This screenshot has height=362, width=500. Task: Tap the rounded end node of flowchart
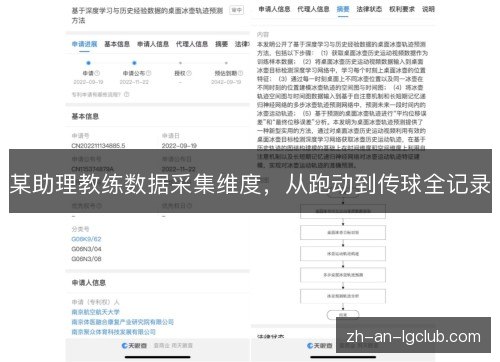coord(343,315)
